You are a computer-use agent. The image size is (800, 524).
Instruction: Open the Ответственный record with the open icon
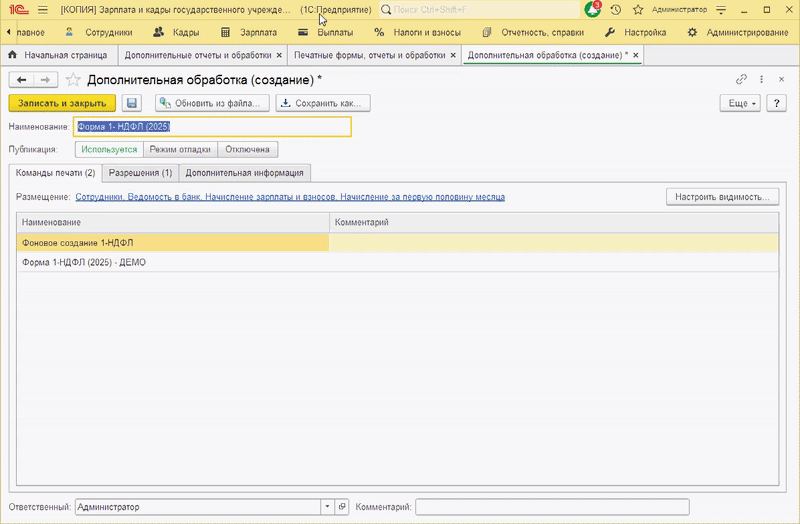[342, 507]
